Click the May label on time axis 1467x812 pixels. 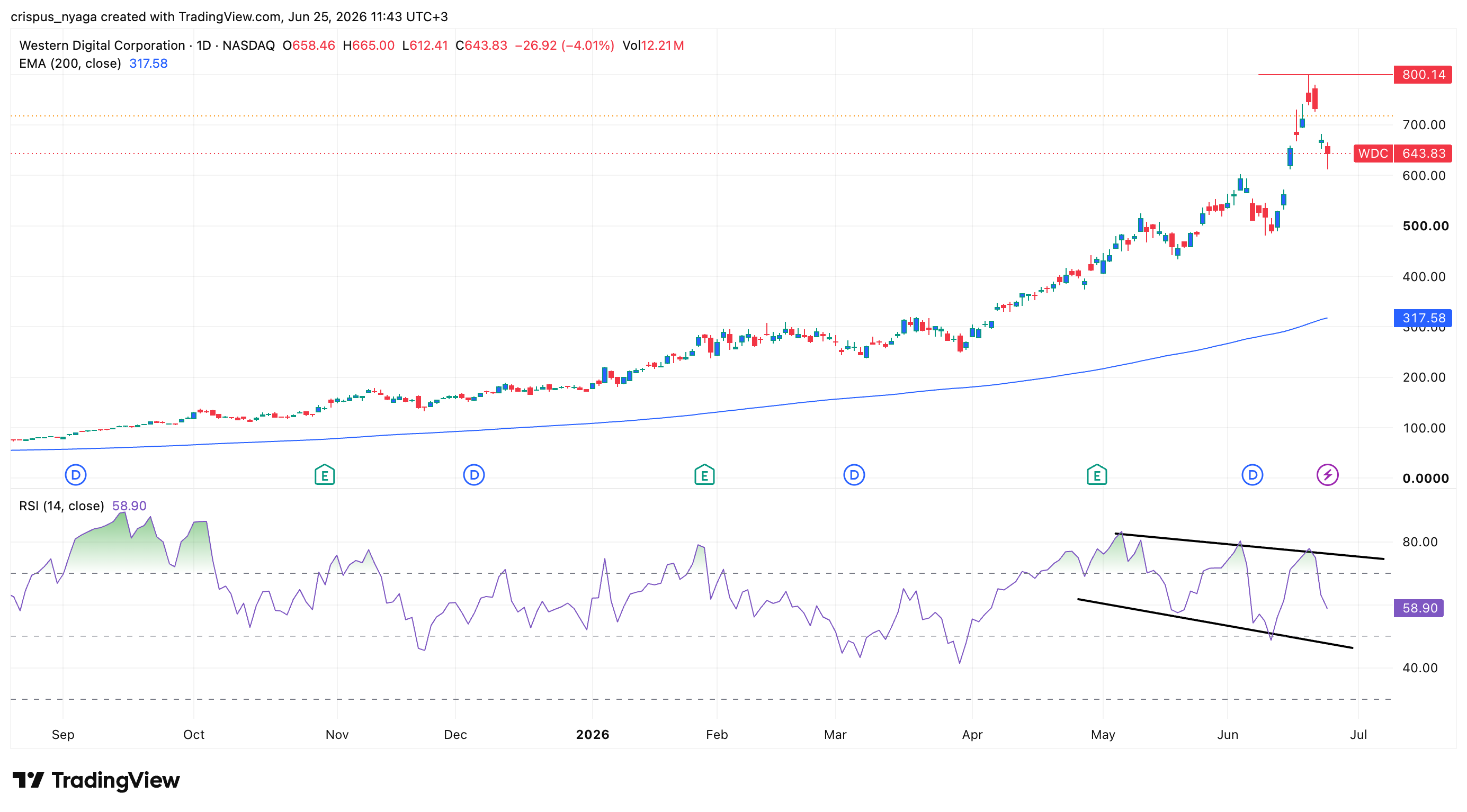[x=1103, y=735]
